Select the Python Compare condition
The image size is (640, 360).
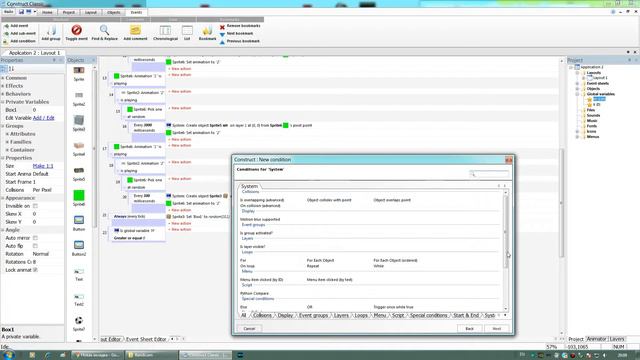pos(254,293)
